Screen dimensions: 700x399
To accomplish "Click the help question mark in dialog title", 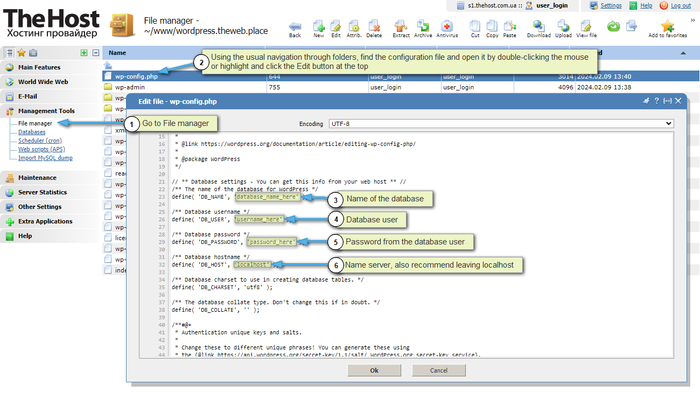I will point(657,101).
